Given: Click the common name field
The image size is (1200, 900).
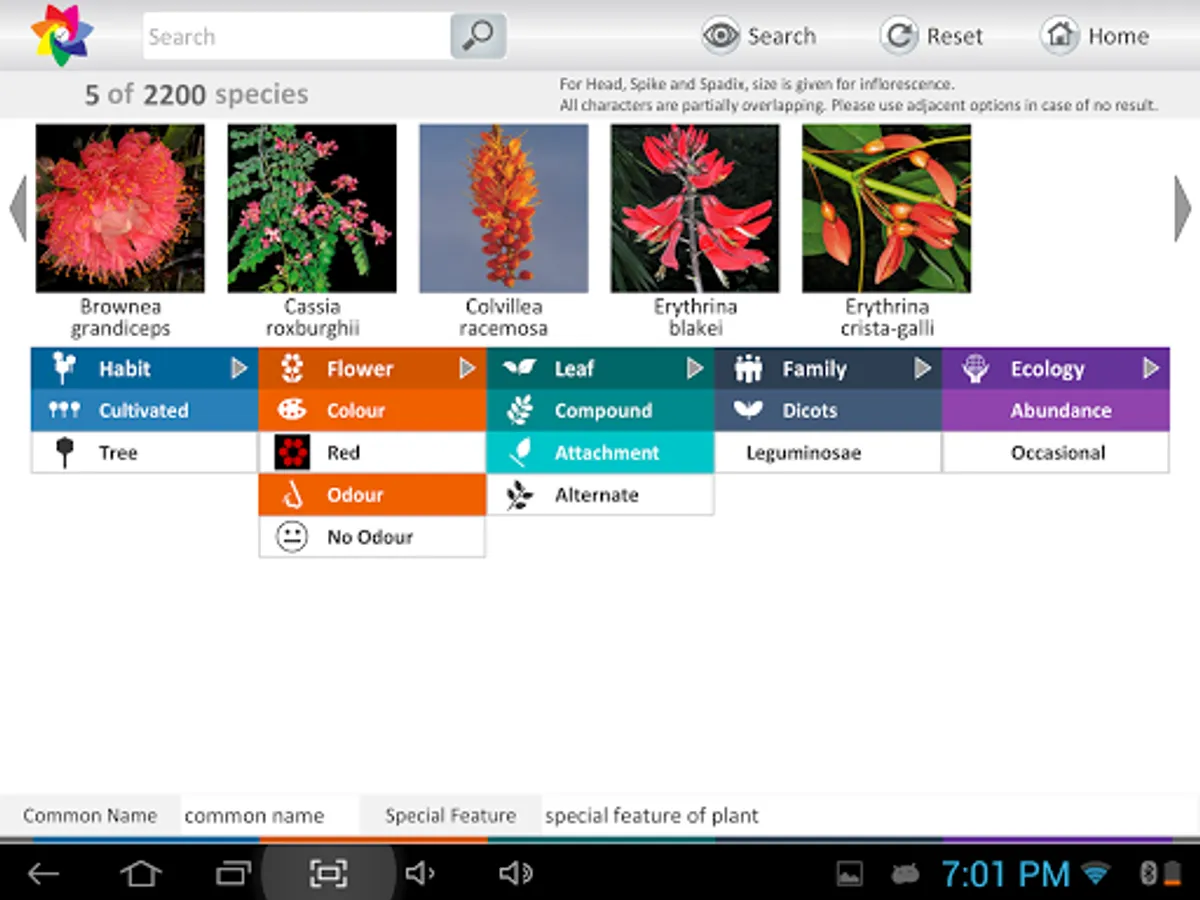Looking at the screenshot, I should click(x=269, y=816).
